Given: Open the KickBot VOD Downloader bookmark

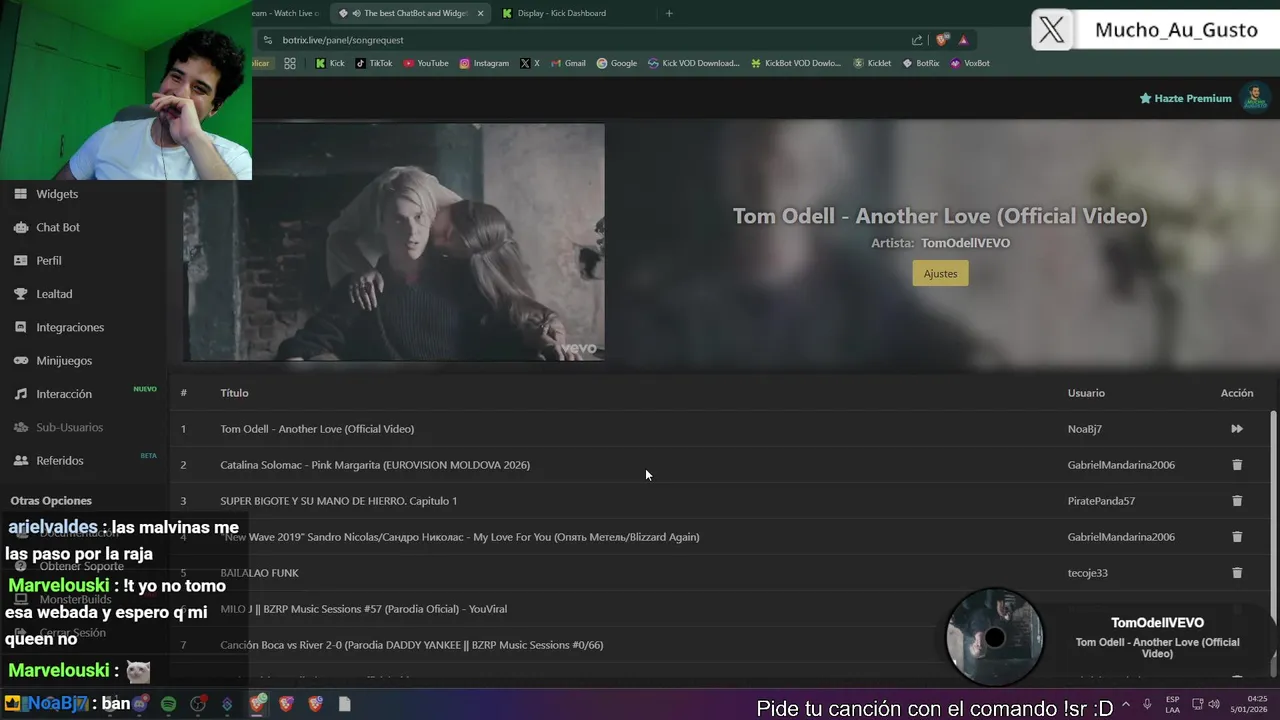Looking at the screenshot, I should (796, 63).
